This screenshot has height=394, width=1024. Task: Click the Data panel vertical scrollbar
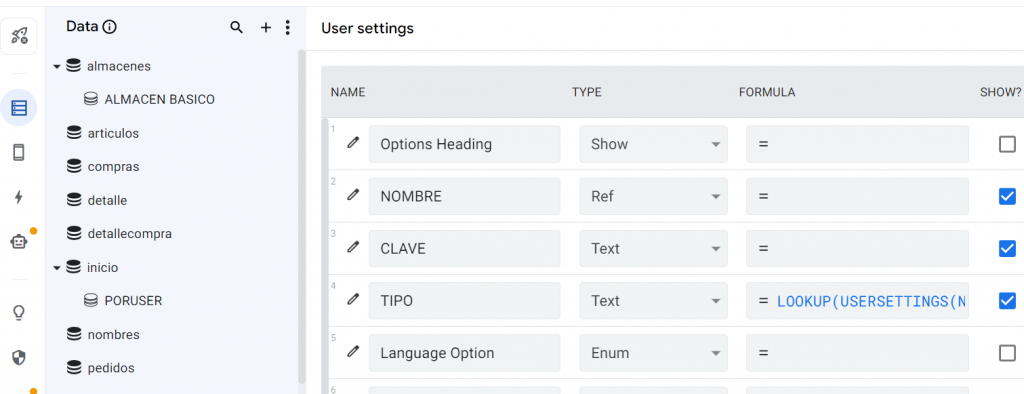(x=302, y=216)
